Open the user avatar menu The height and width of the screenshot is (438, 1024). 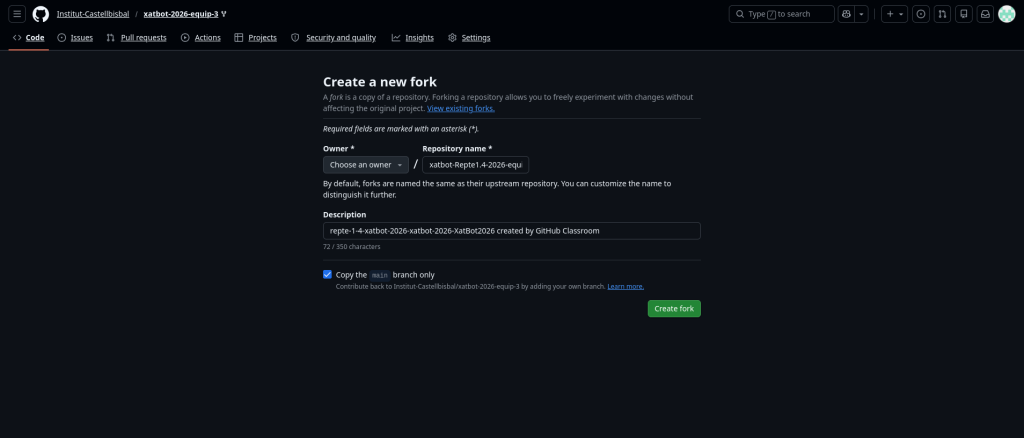[x=1007, y=14]
